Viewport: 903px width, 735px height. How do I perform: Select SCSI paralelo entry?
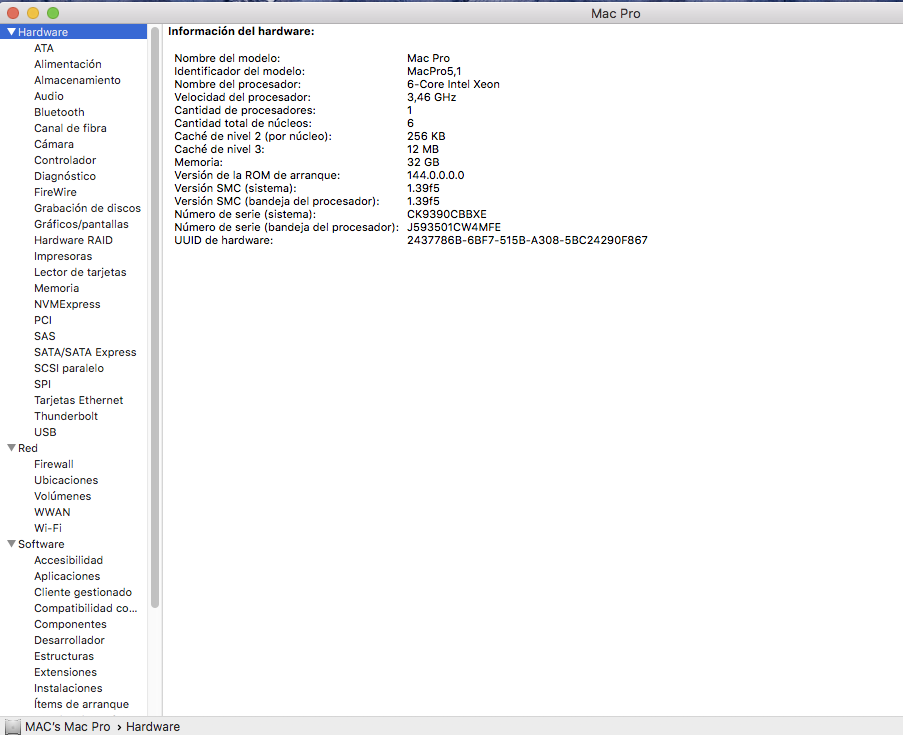click(69, 368)
